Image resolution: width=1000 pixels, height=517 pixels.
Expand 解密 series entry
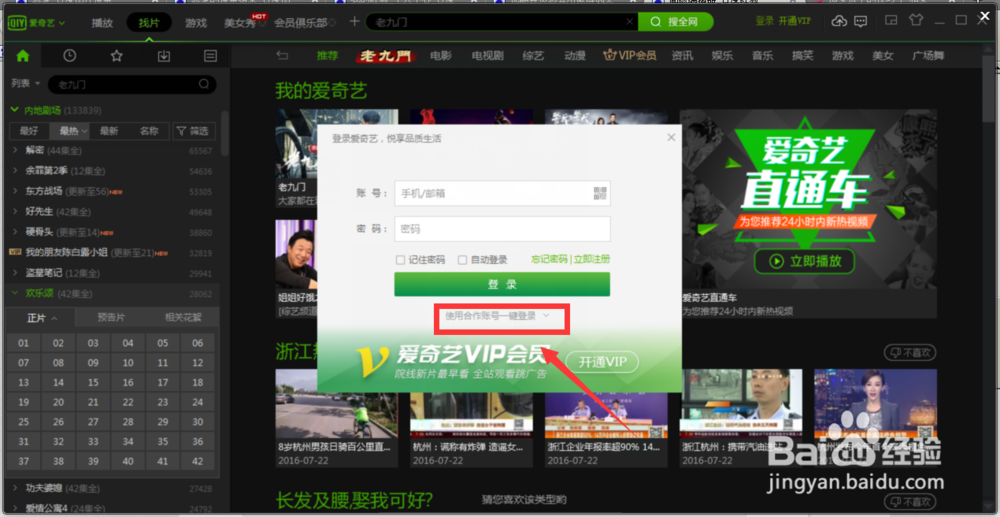point(15,150)
